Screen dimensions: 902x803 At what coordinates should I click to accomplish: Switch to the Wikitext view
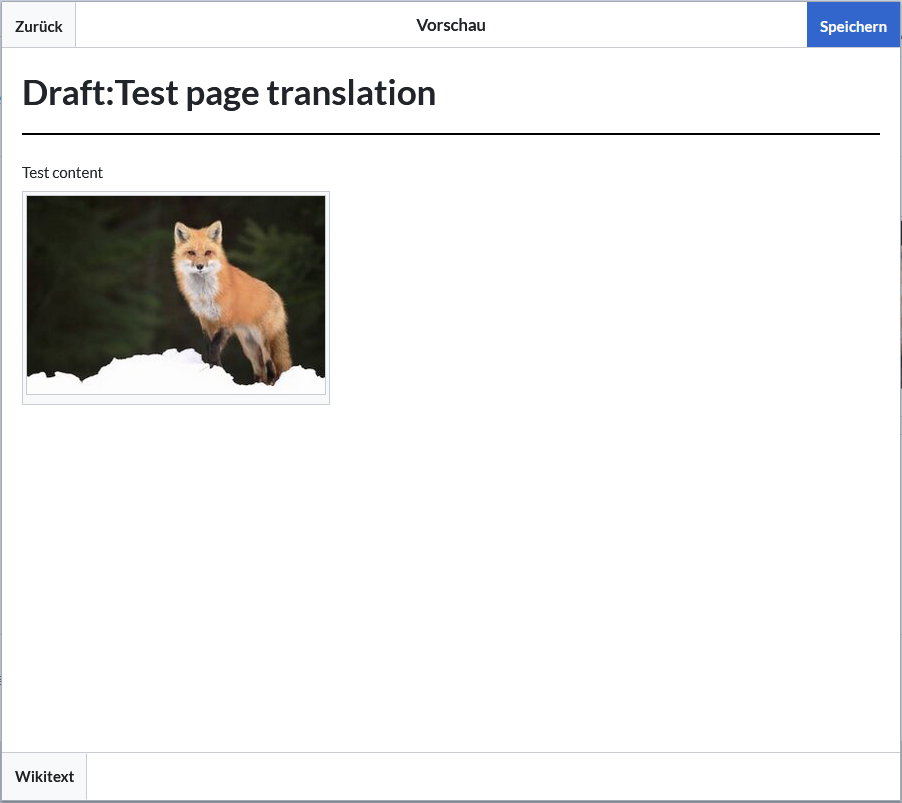(x=45, y=777)
